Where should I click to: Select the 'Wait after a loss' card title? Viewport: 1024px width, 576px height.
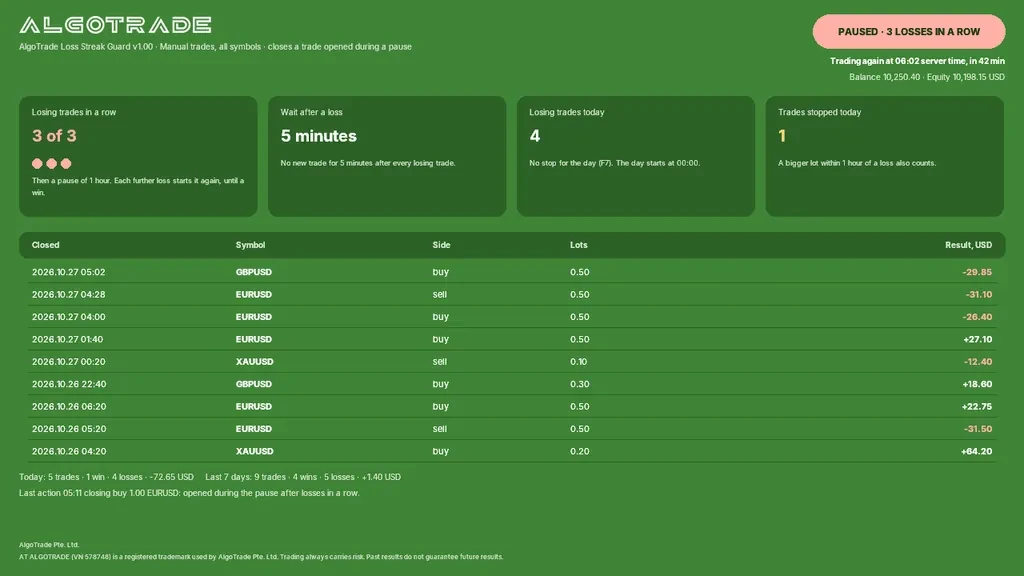[x=312, y=112]
